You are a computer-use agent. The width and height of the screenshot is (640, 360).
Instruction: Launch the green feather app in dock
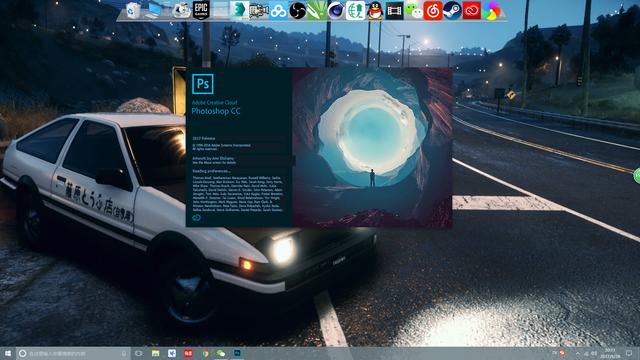(317, 11)
